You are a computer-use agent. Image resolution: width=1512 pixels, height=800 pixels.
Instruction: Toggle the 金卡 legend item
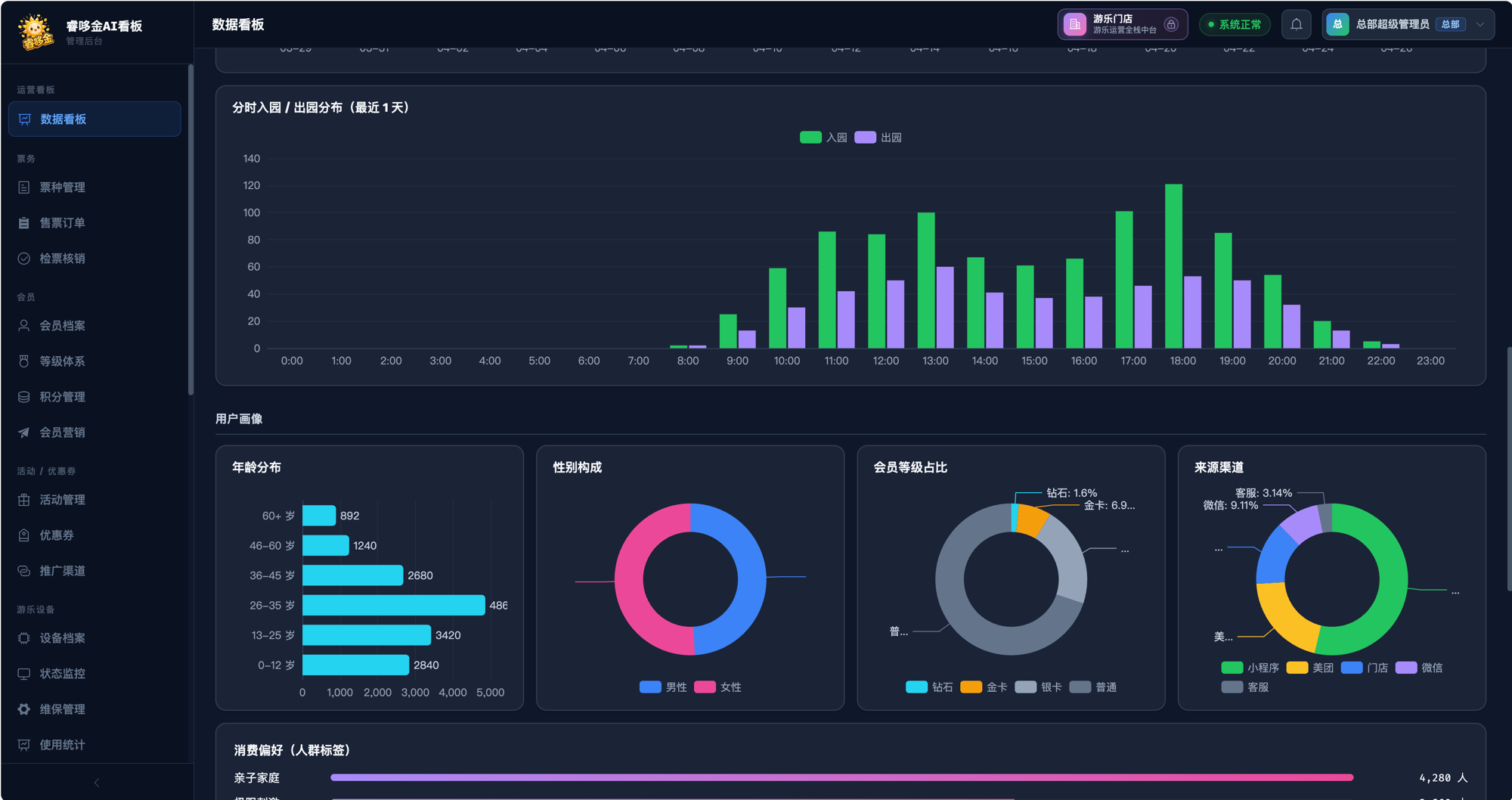pyautogui.click(x=984, y=687)
